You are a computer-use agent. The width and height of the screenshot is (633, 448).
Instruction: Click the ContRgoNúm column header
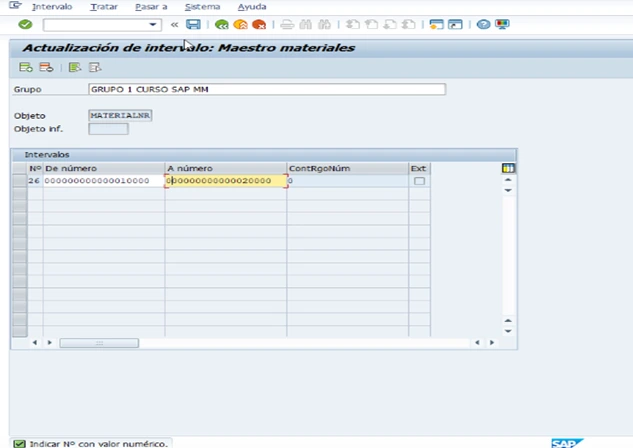[x=348, y=168]
